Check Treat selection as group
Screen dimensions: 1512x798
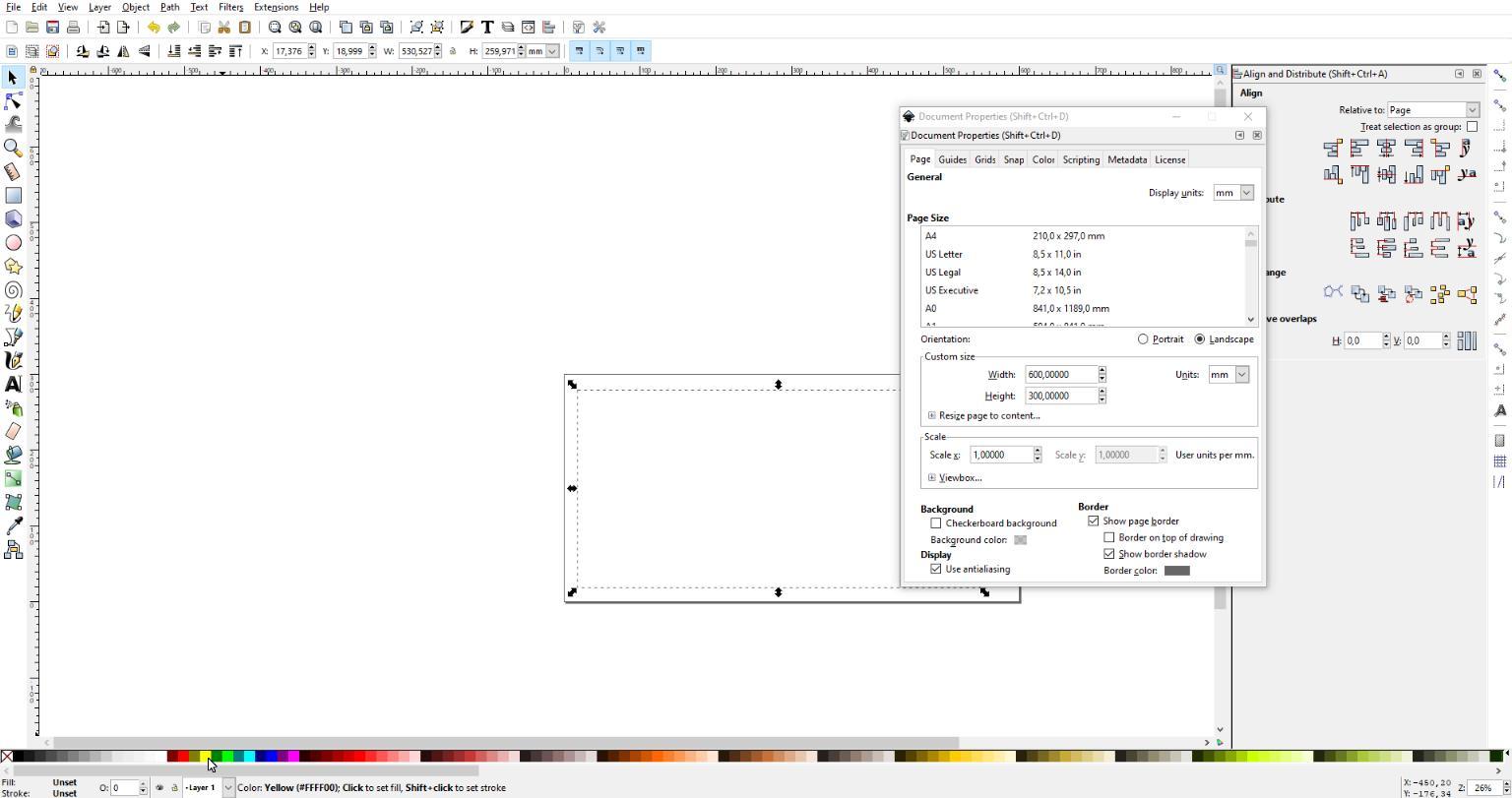point(1473,127)
